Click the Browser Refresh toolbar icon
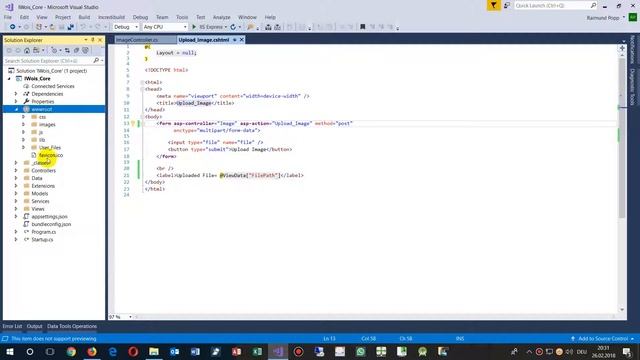 pyautogui.click(x=233, y=27)
